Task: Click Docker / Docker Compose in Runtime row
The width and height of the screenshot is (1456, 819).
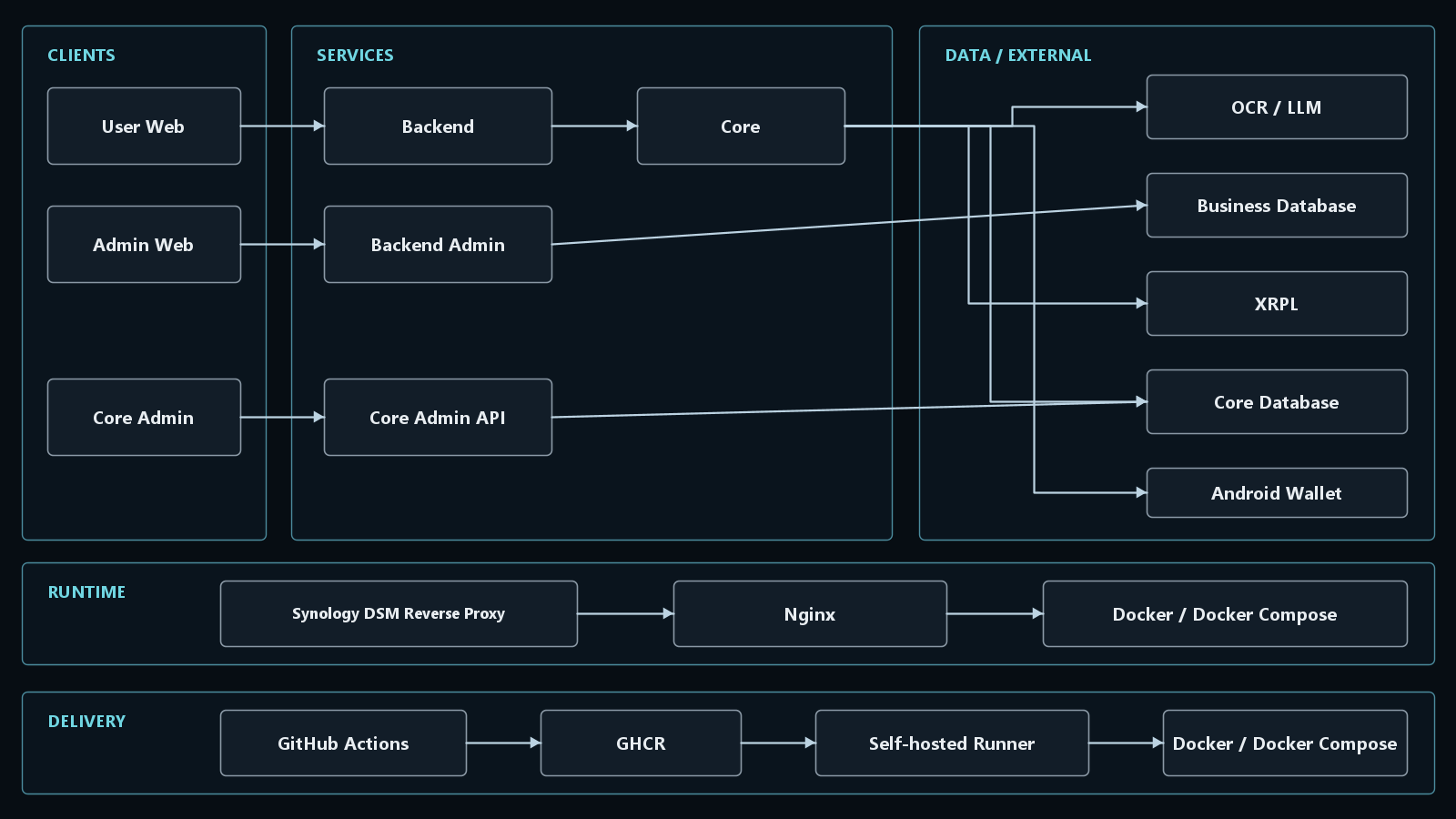Action: click(x=1225, y=614)
